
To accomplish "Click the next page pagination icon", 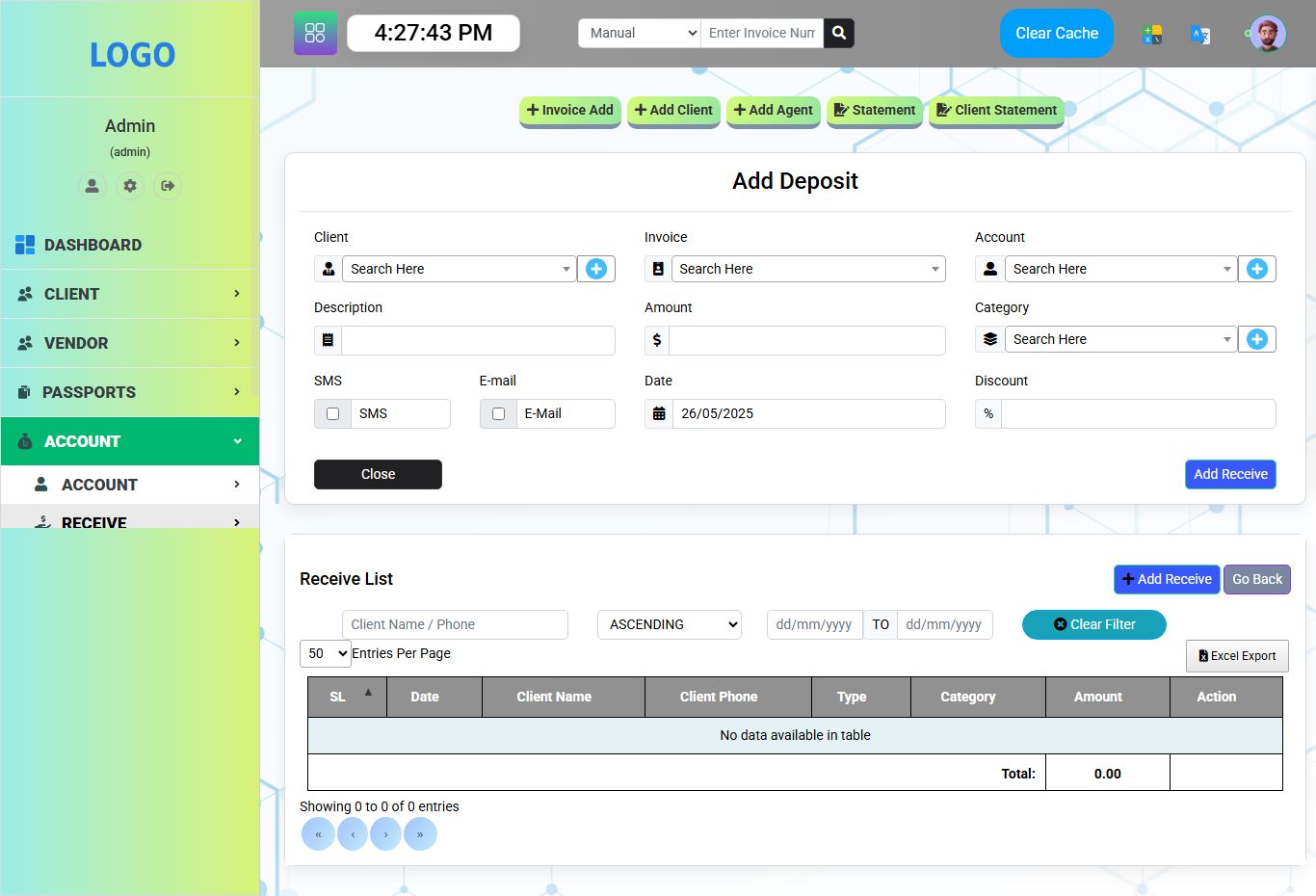I will (385, 834).
